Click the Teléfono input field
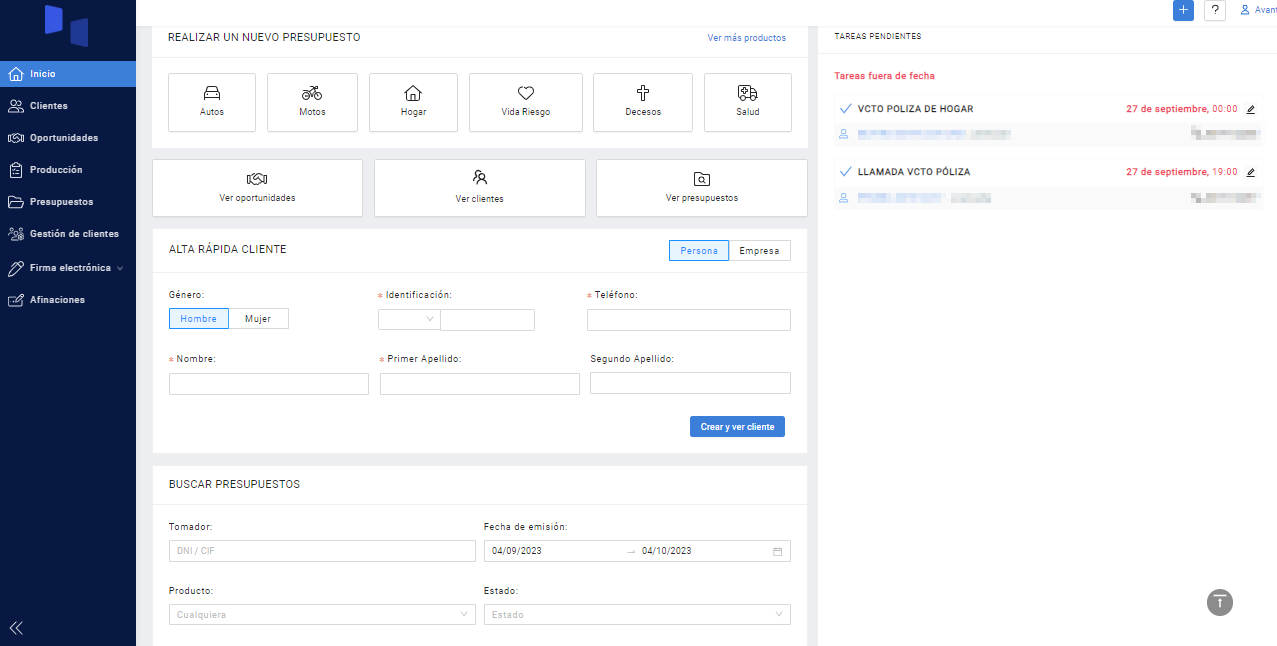The width and height of the screenshot is (1277, 646). pos(689,320)
